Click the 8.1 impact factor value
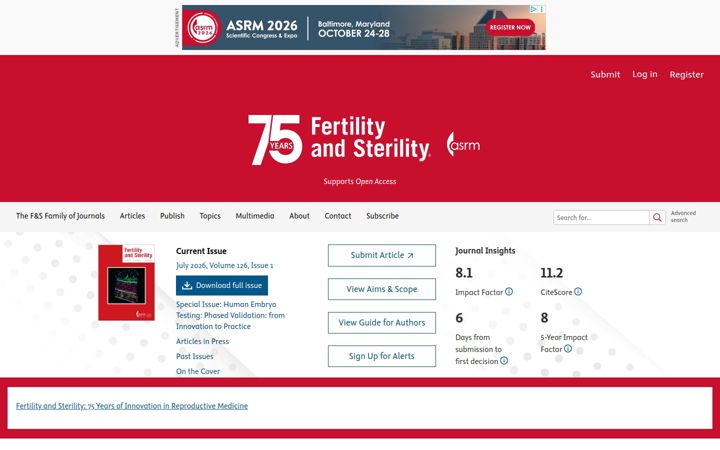Image resolution: width=720 pixels, height=450 pixels. point(464,273)
